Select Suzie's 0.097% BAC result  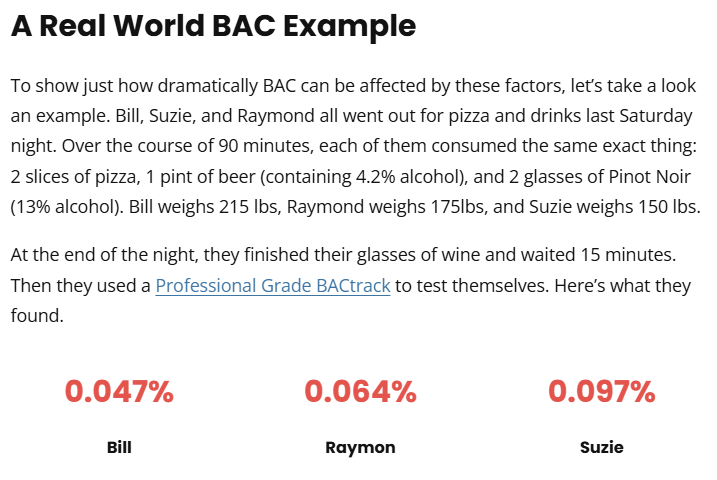602,392
